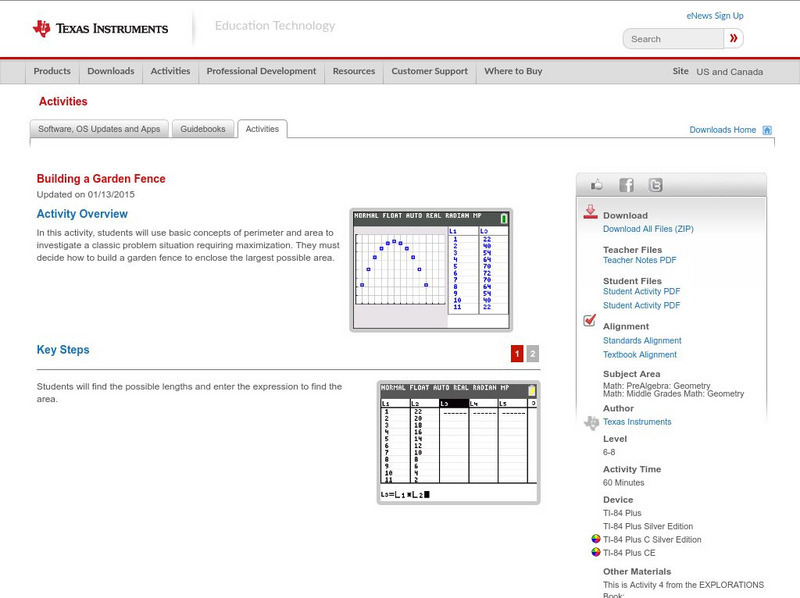
Task: Click the thumbs-up like icon
Action: [597, 185]
